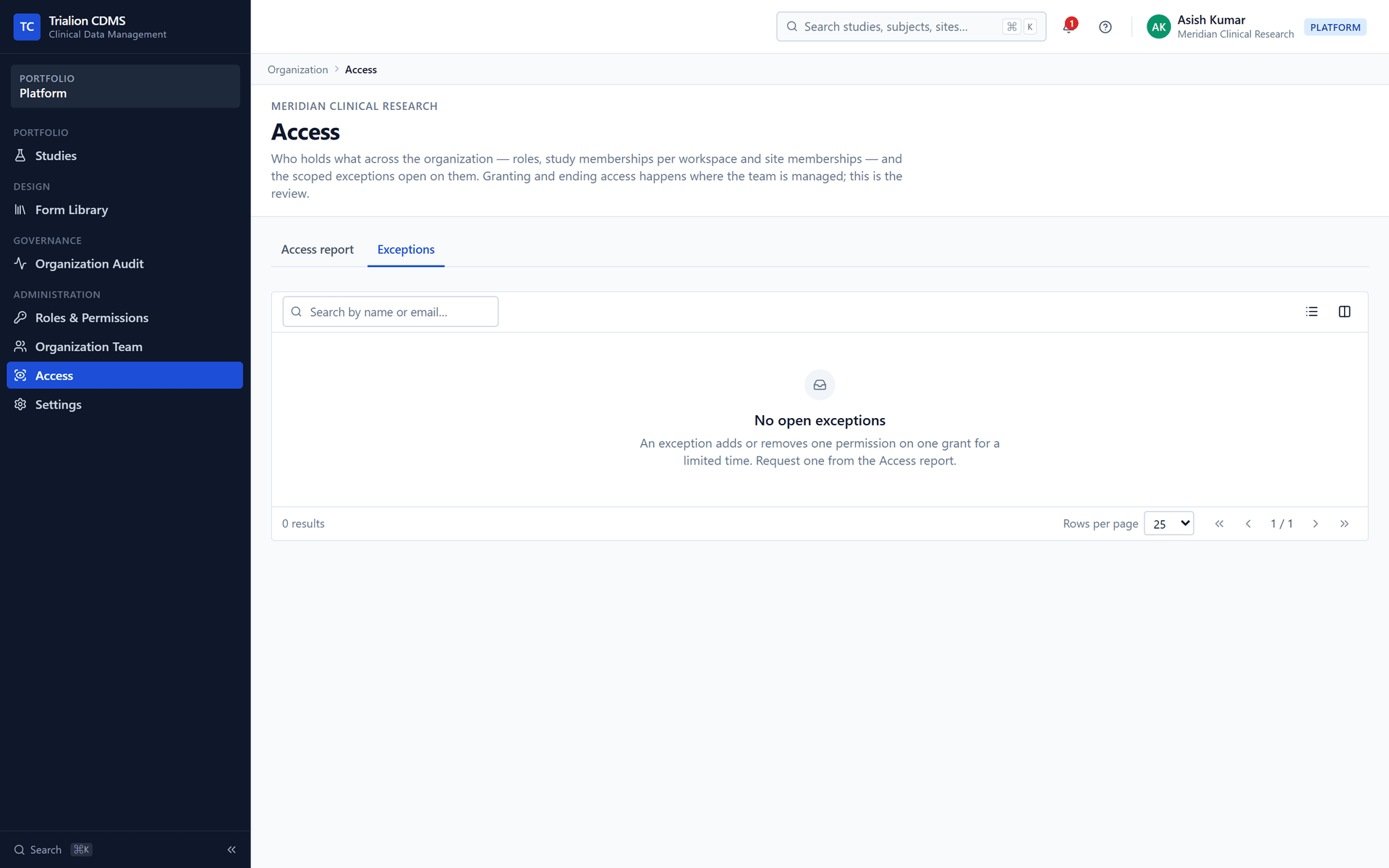This screenshot has height=868, width=1389.
Task: Click the 0 results text
Action: [303, 524]
